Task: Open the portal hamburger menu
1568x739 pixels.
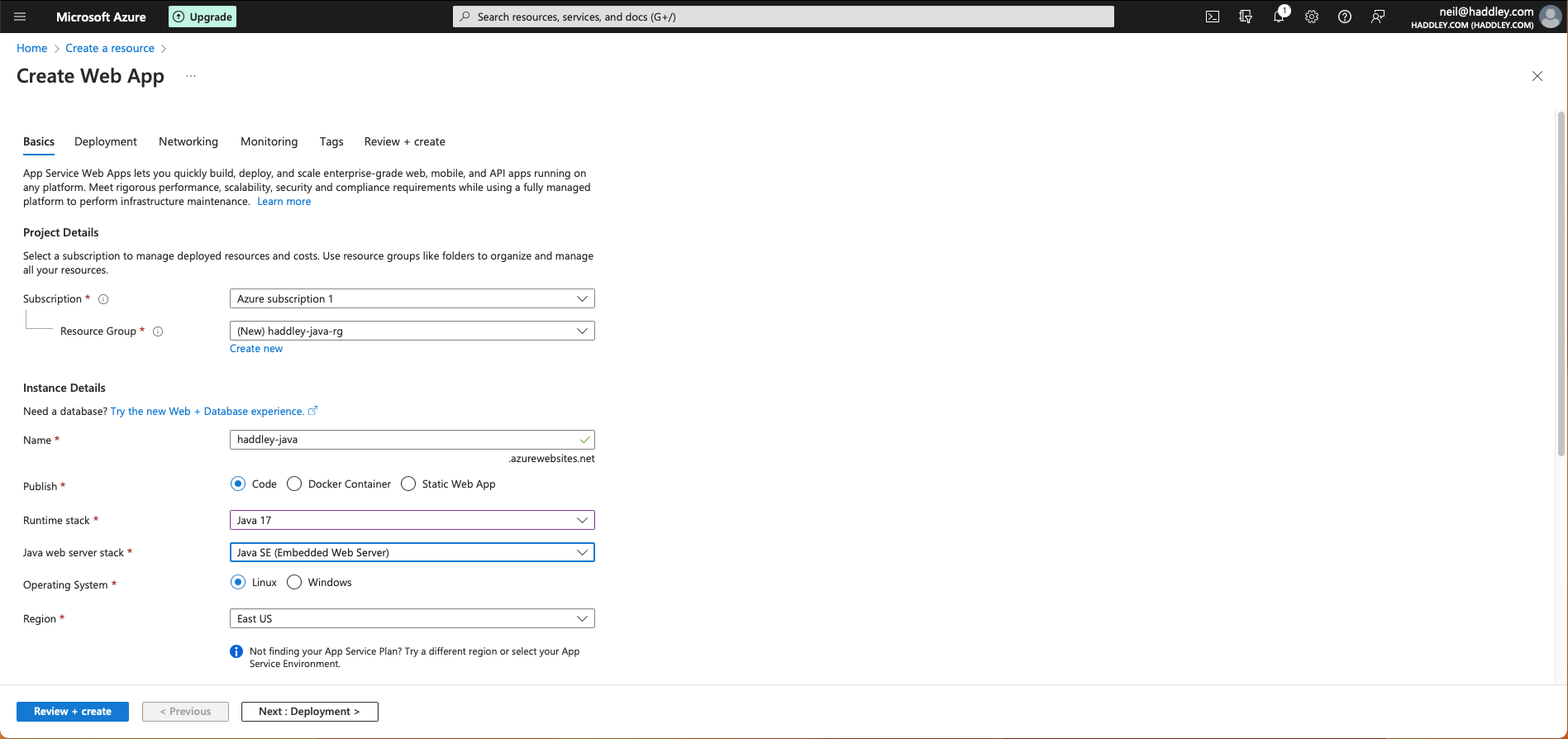Action: click(21, 17)
